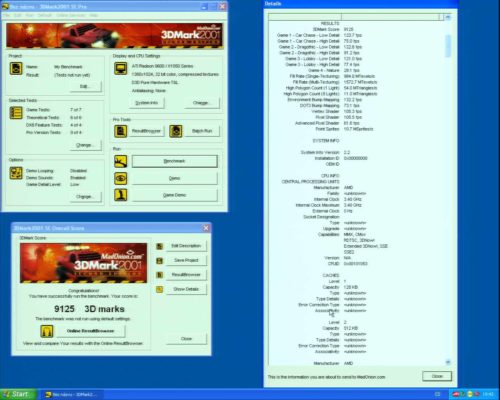The image size is (500, 400).
Task: Click the Selected Tests list icon
Action: point(16,113)
